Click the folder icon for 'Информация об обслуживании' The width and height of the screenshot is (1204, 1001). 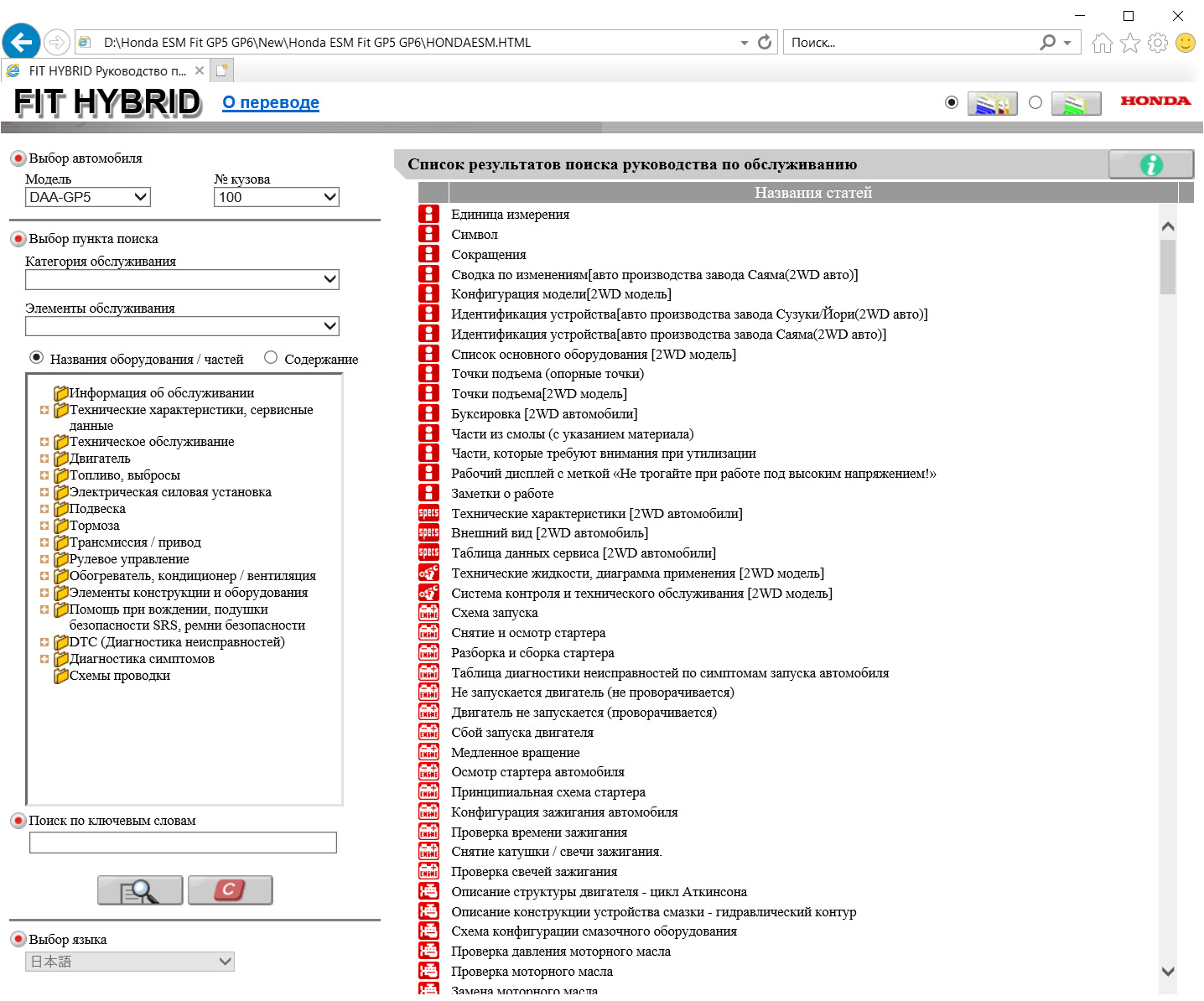pos(60,392)
